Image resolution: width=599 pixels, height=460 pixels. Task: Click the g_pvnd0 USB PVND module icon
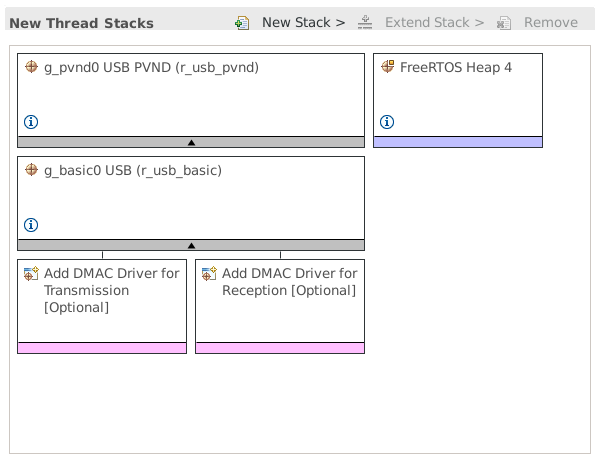click(31, 66)
